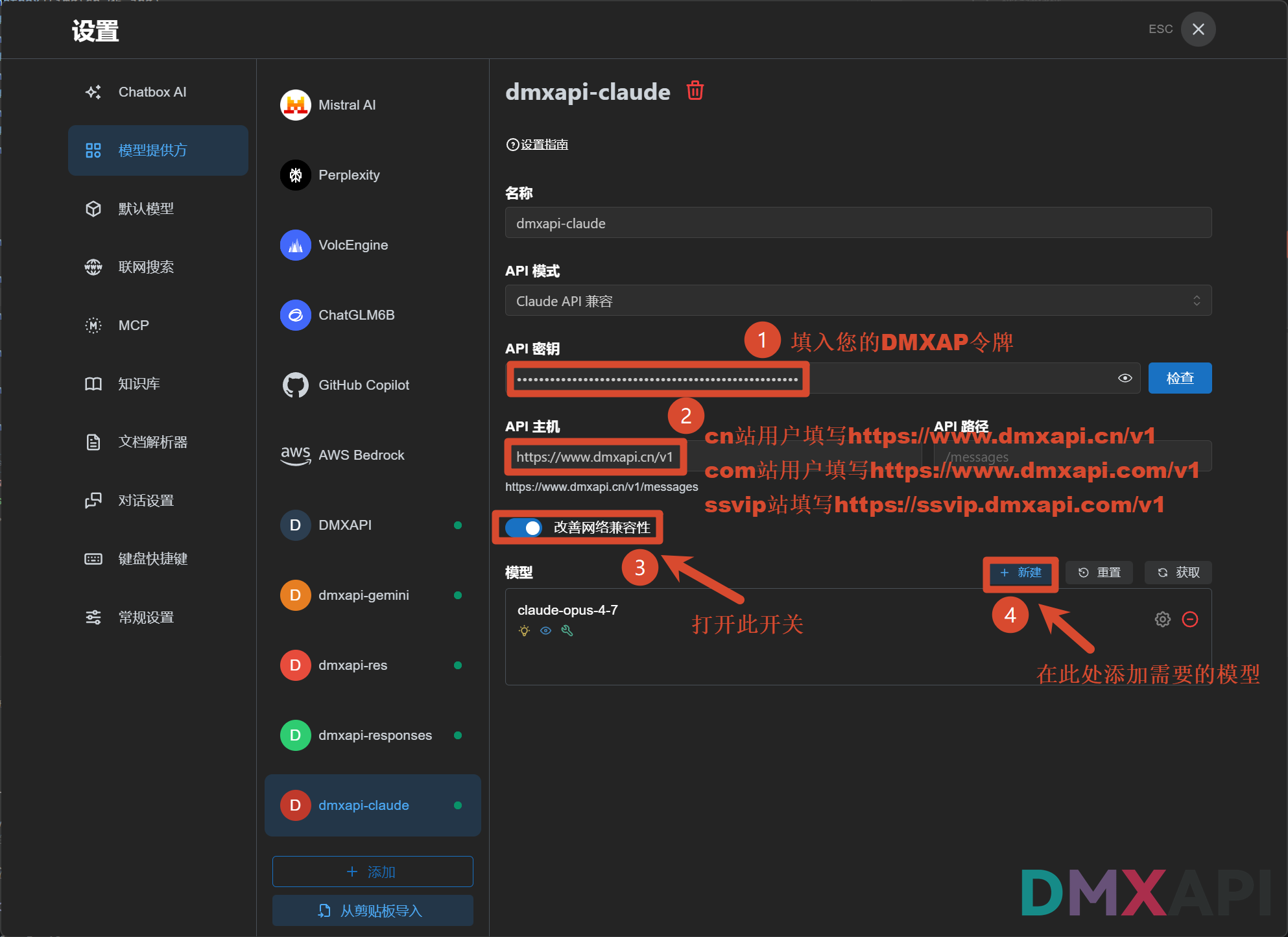Click the 获取 models button
Screen dimensions: 1288x937
[x=1178, y=573]
